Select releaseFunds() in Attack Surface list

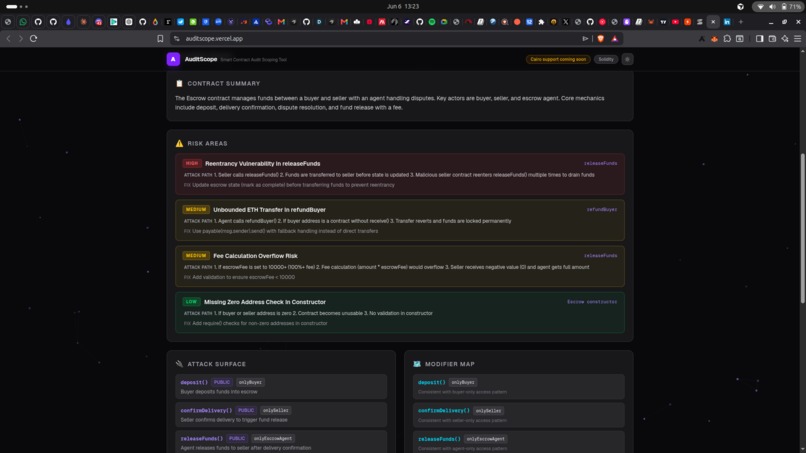pos(202,439)
